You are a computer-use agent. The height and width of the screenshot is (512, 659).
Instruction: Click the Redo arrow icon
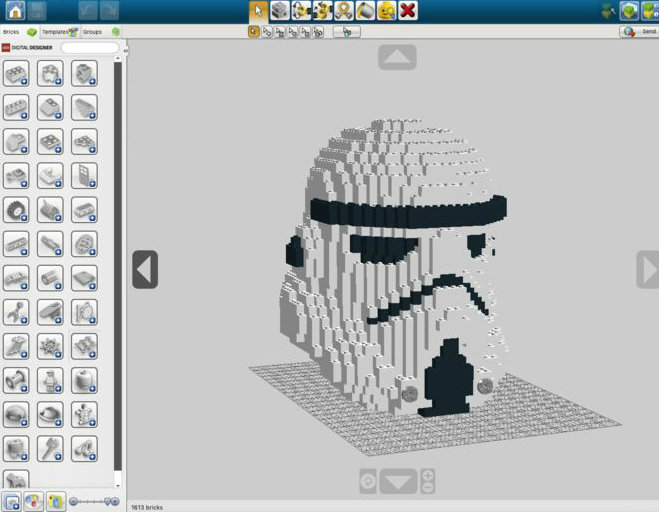point(109,11)
